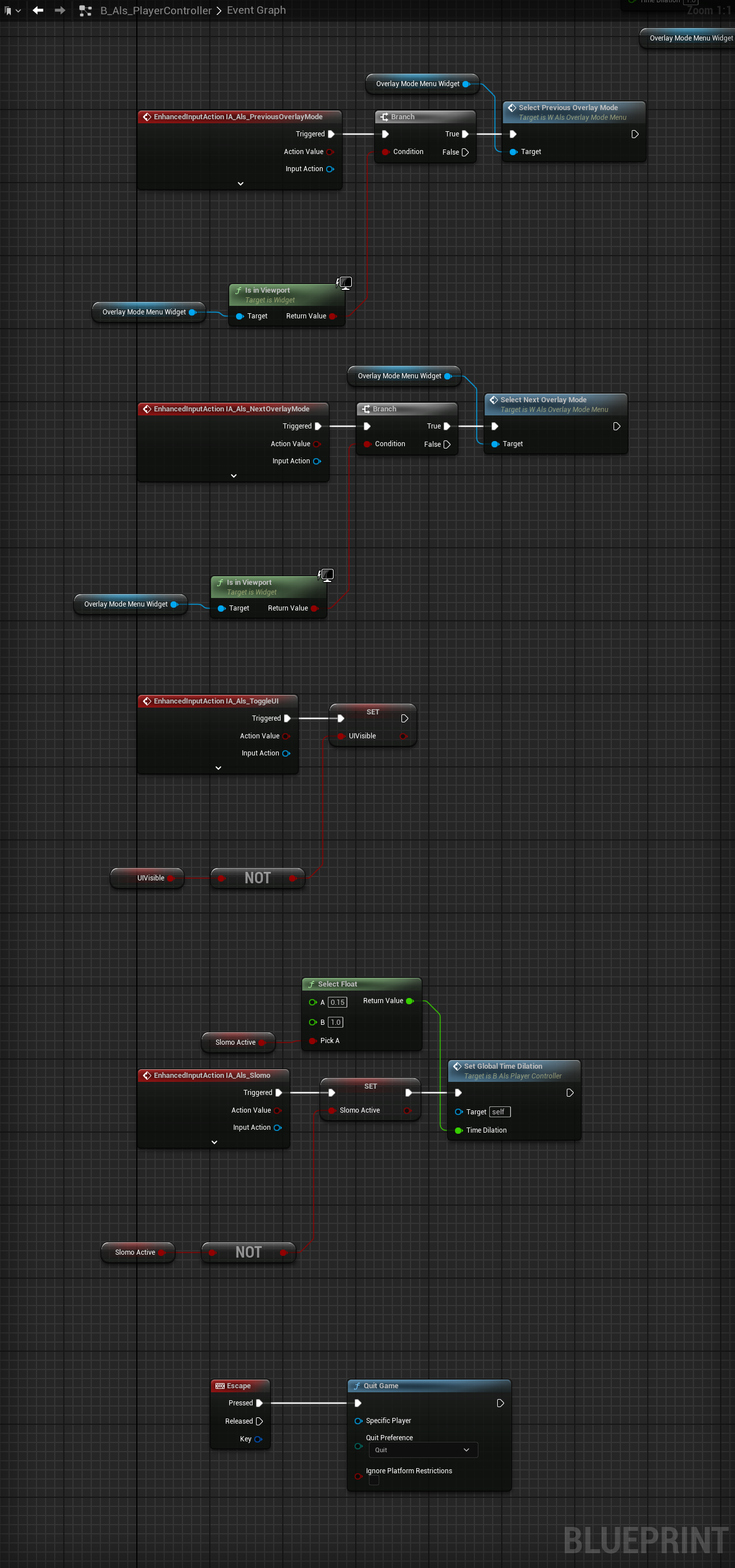Image resolution: width=735 pixels, height=1568 pixels.
Task: Select the Overlay Mode Menu Widget getter at top right
Action: point(688,38)
